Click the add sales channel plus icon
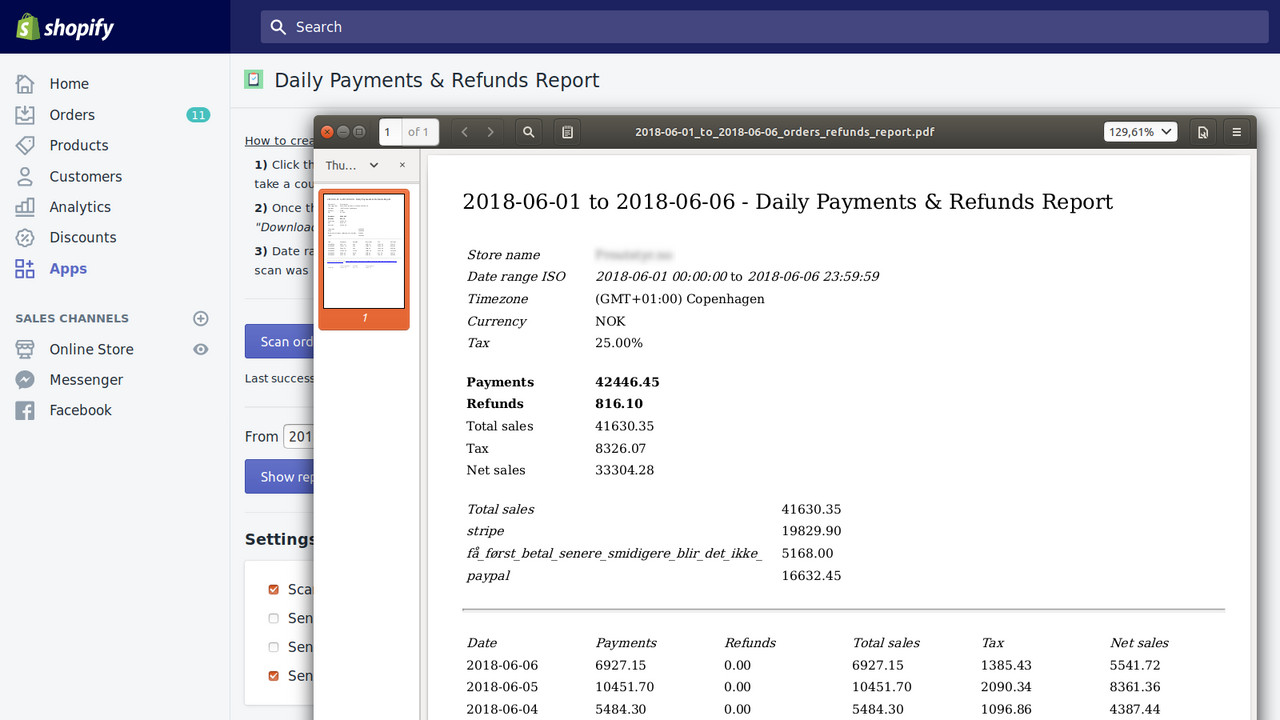 [201, 318]
